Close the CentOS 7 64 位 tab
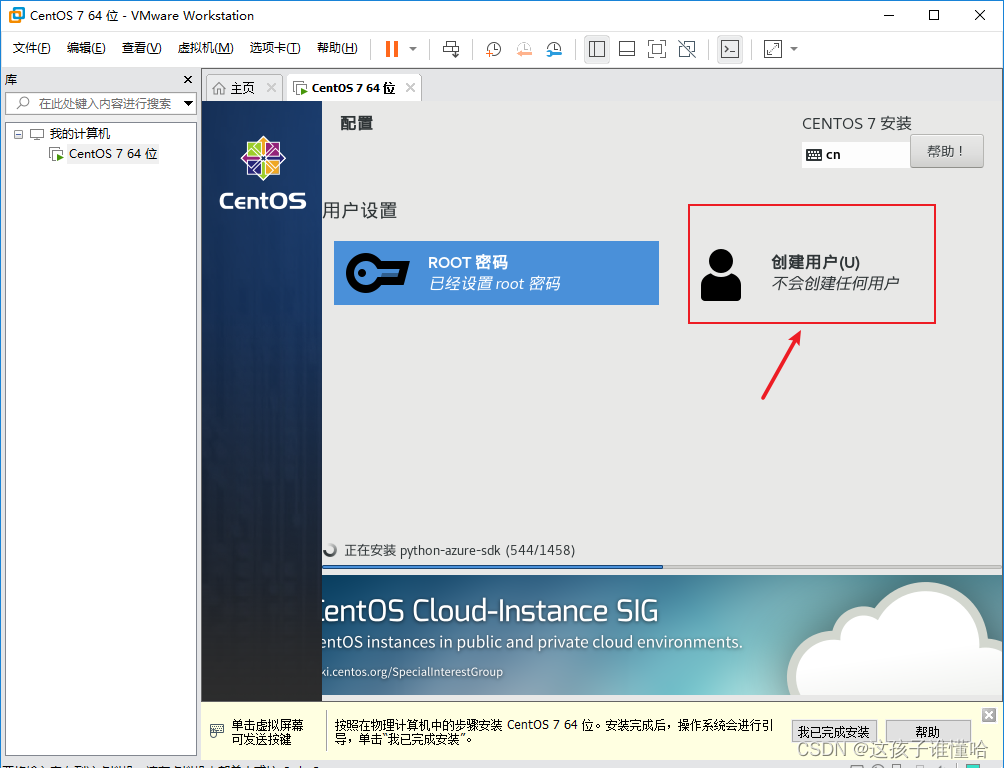The width and height of the screenshot is (1004, 768). pyautogui.click(x=410, y=88)
